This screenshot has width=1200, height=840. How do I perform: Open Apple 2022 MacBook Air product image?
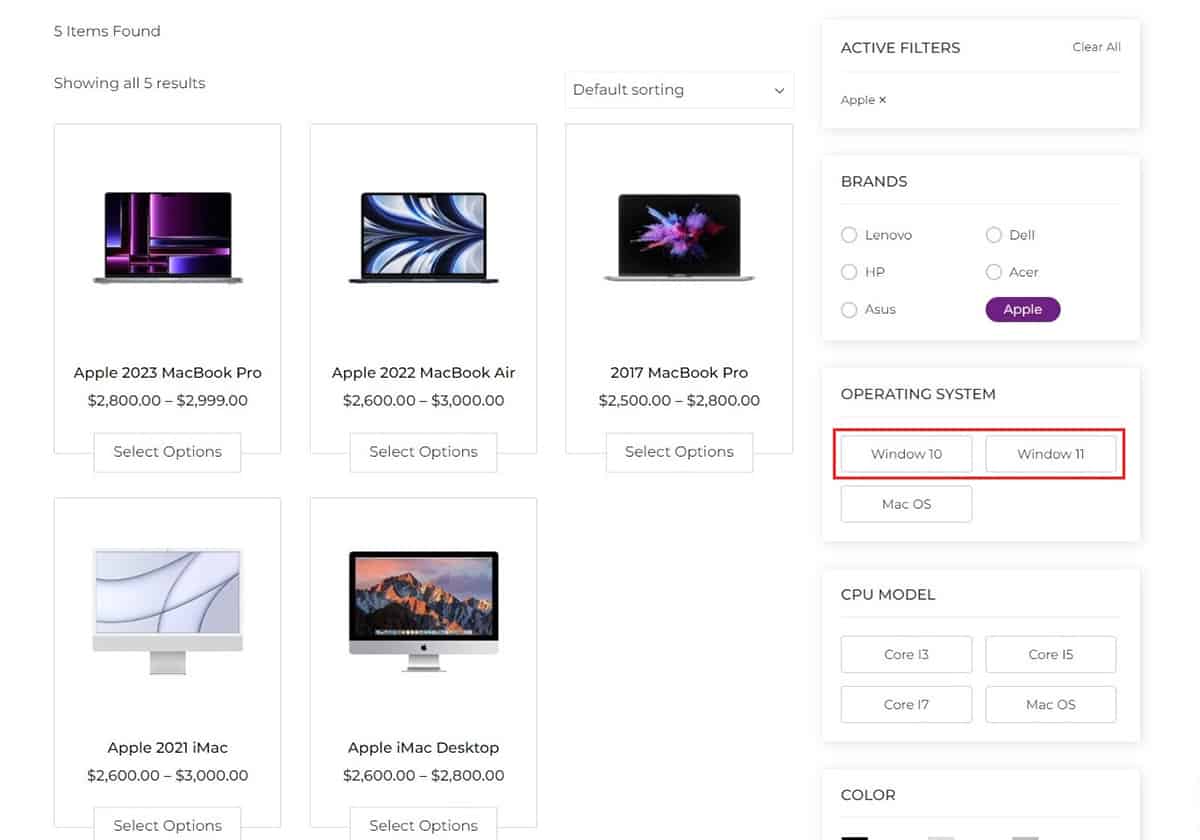[423, 238]
